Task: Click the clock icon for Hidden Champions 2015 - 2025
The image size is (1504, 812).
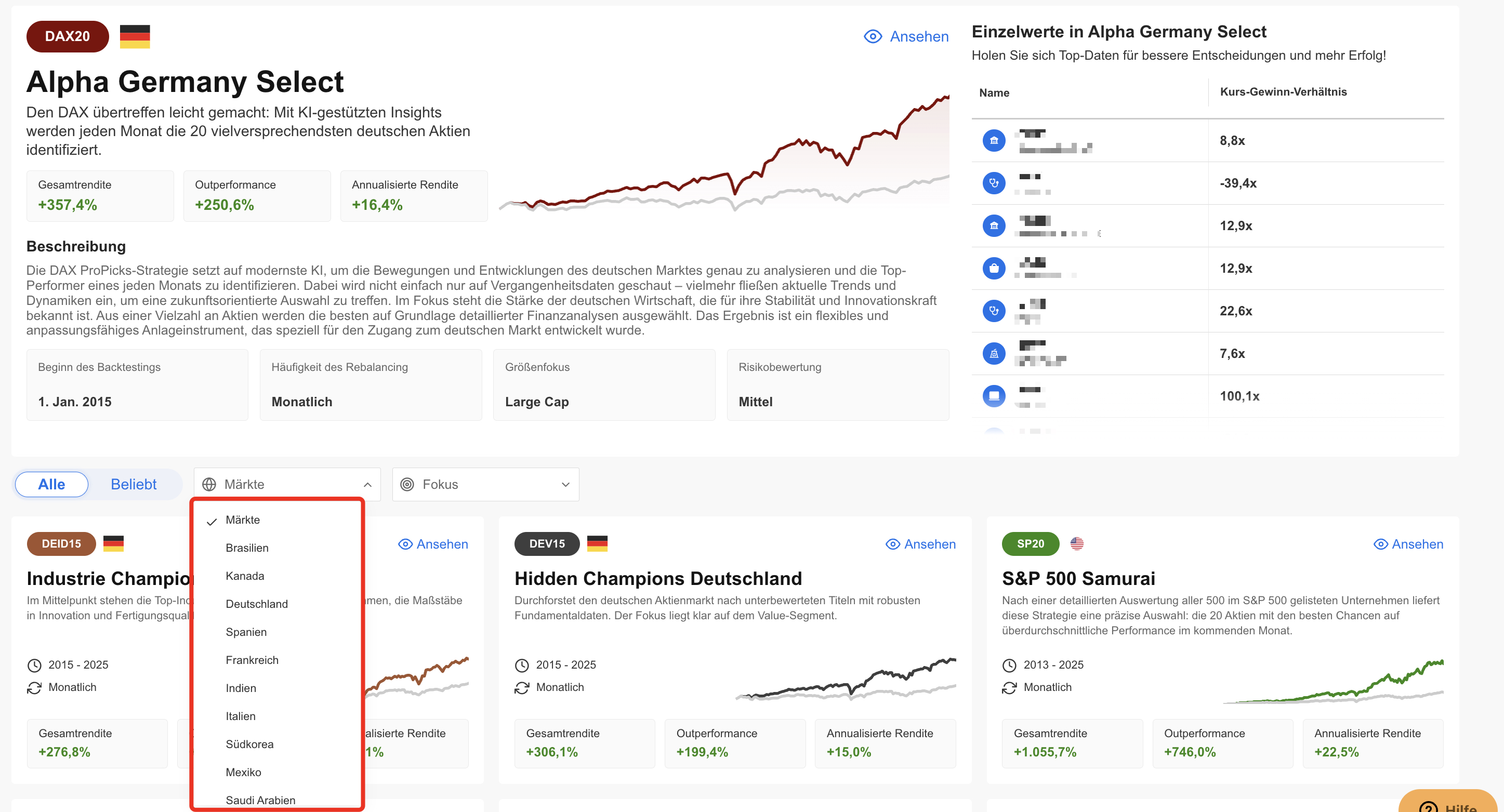Action: [522, 665]
